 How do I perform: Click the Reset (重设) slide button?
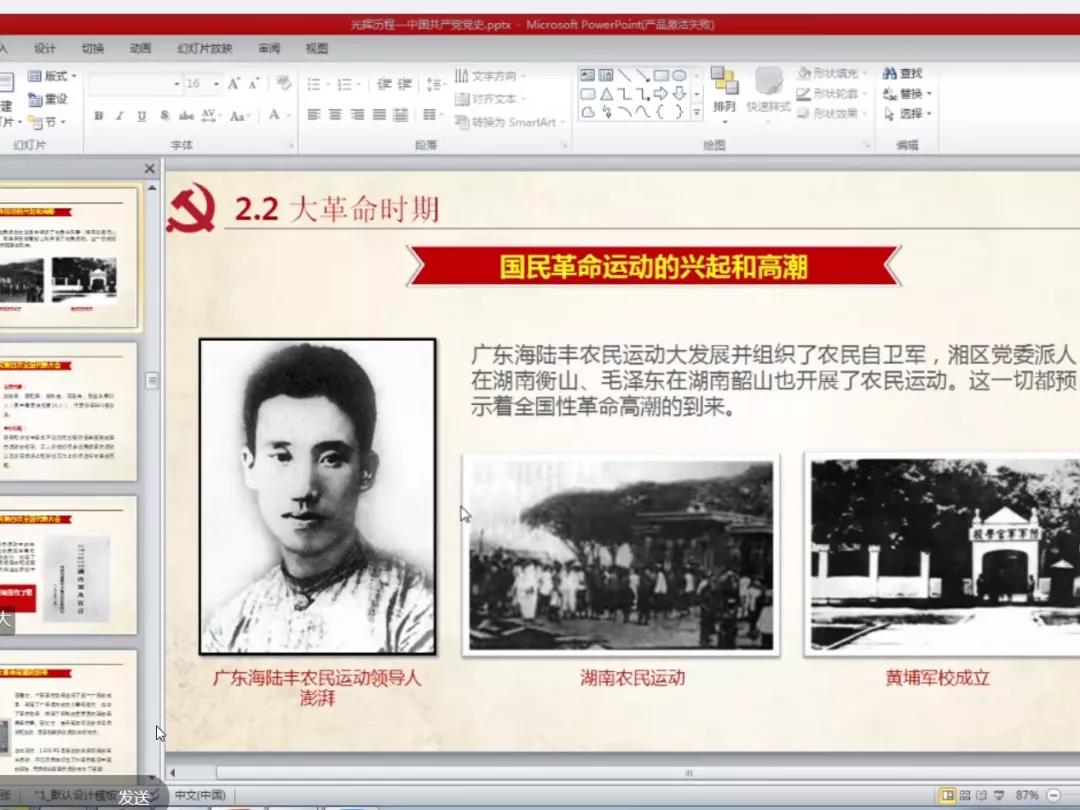[48, 99]
